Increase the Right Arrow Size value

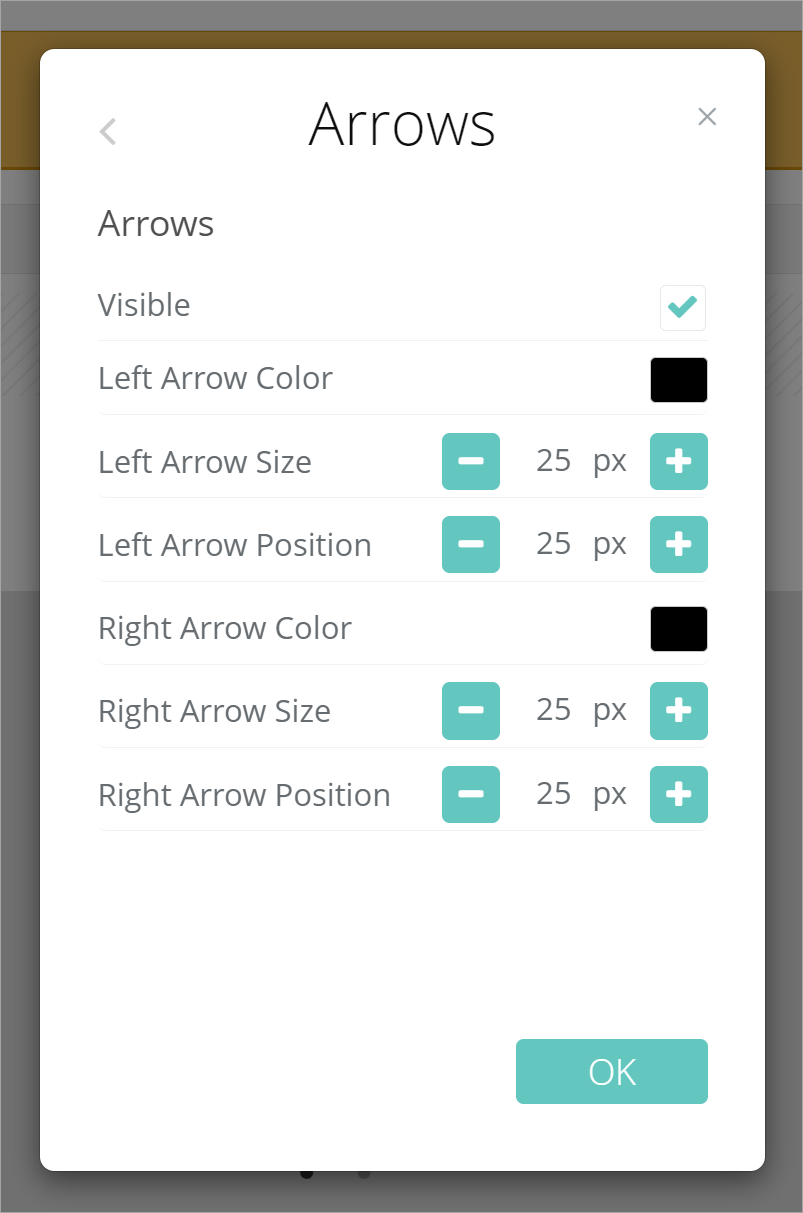[679, 711]
